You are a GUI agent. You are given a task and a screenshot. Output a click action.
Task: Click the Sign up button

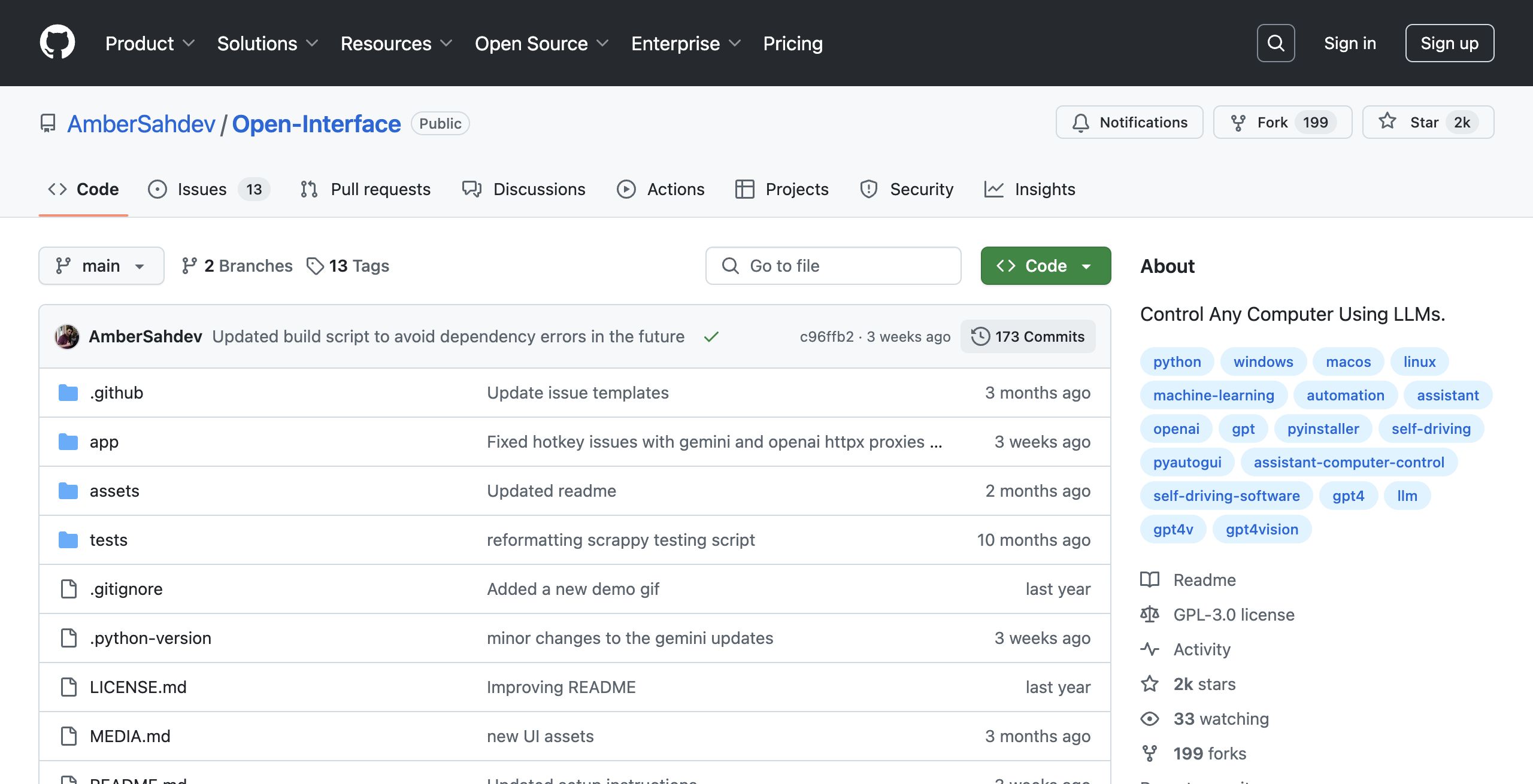[1449, 43]
